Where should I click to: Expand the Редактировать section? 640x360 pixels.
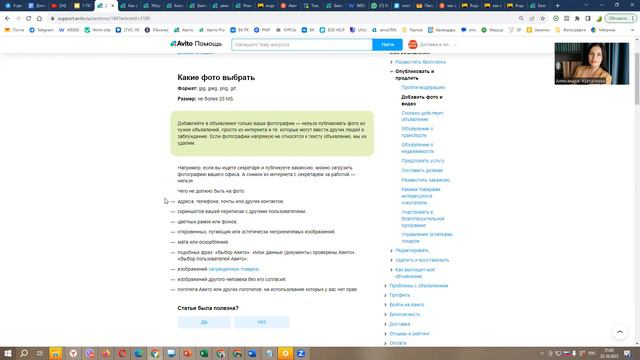412,250
